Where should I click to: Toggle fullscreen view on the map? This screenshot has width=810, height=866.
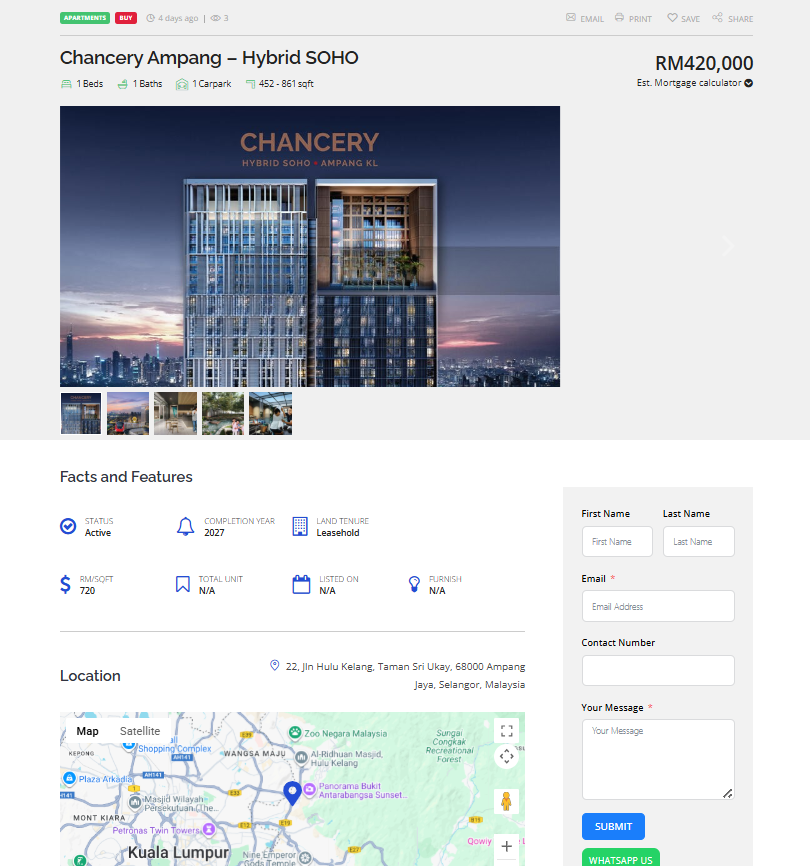506,730
